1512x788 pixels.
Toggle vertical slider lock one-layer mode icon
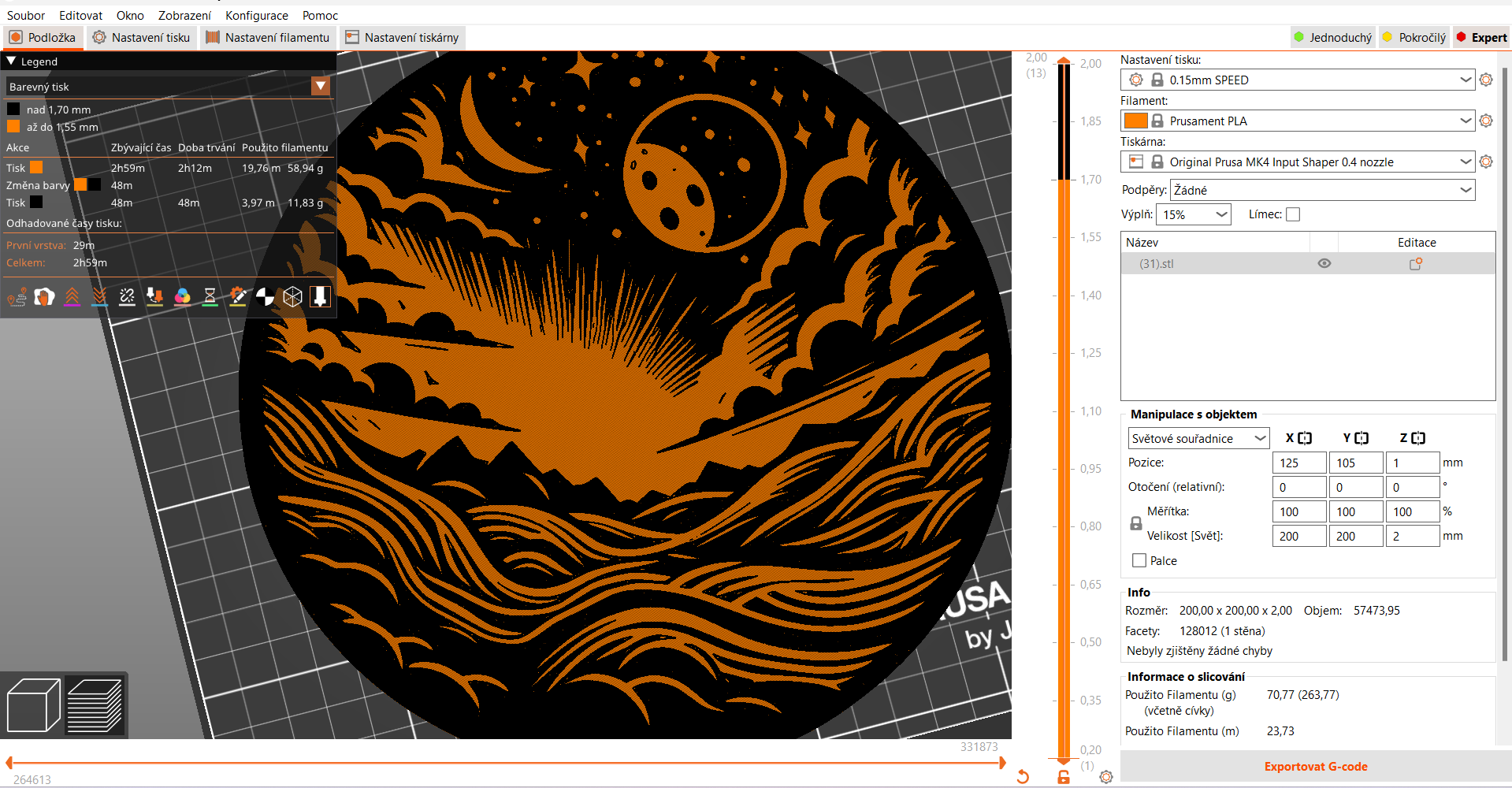[1064, 777]
